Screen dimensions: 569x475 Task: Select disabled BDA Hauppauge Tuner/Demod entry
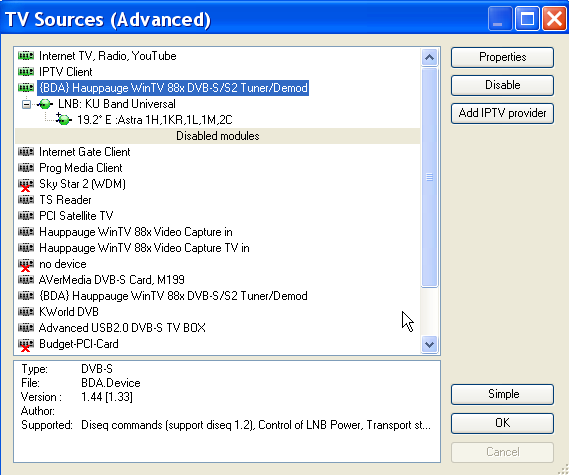pyautogui.click(x=173, y=296)
